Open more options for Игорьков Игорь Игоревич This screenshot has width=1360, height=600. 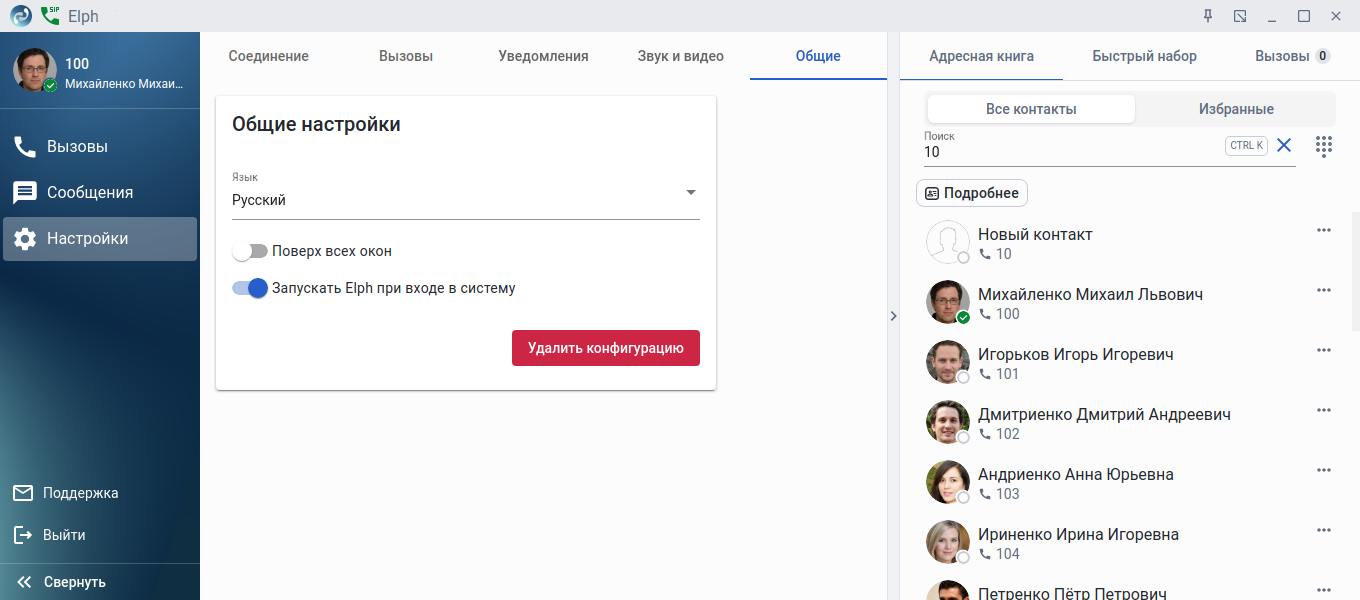[x=1324, y=350]
